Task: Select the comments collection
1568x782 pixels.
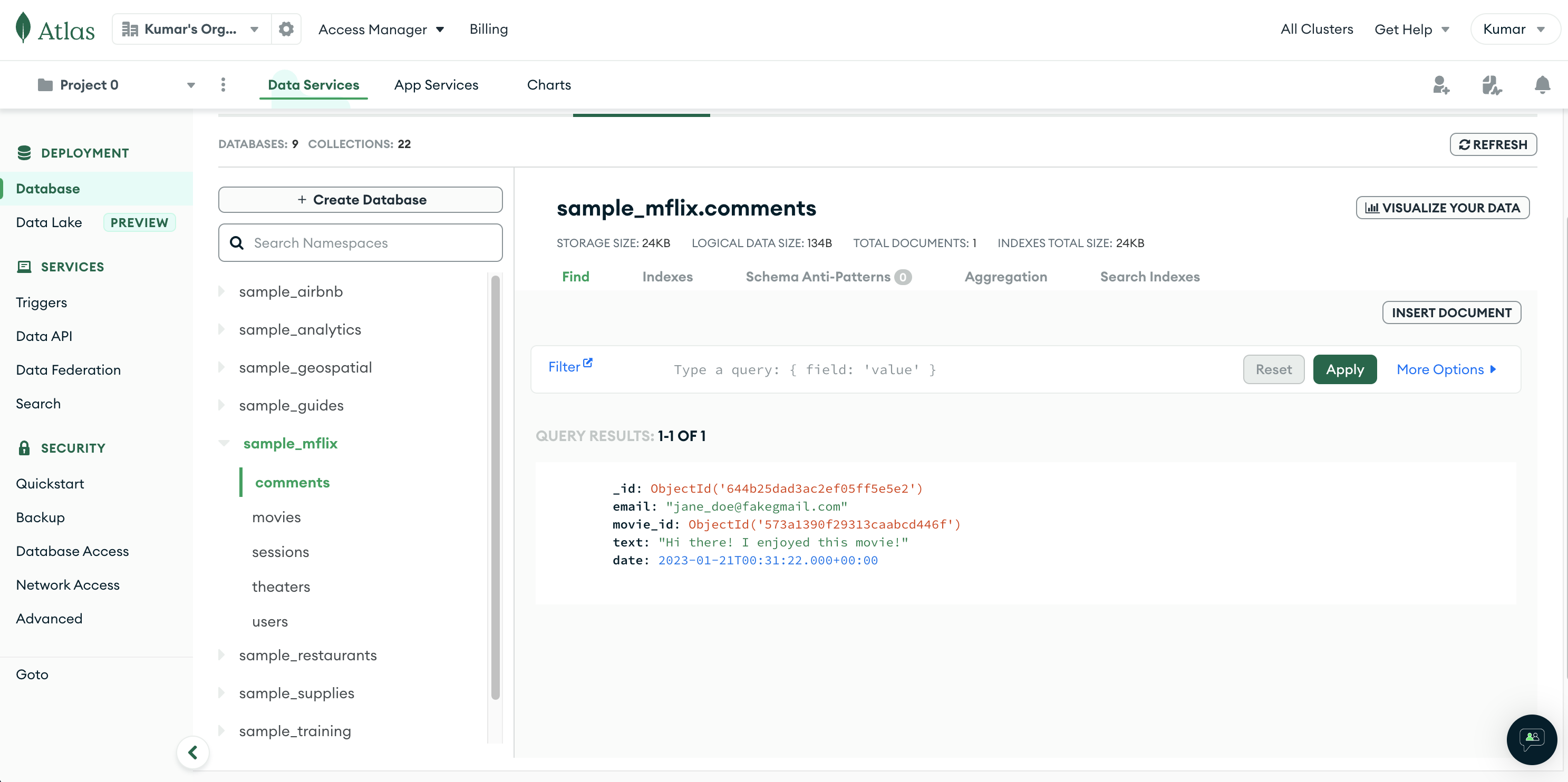Action: pos(292,483)
